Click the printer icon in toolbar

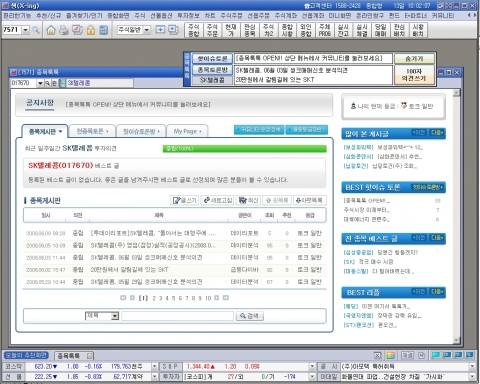pyautogui.click(x=64, y=30)
